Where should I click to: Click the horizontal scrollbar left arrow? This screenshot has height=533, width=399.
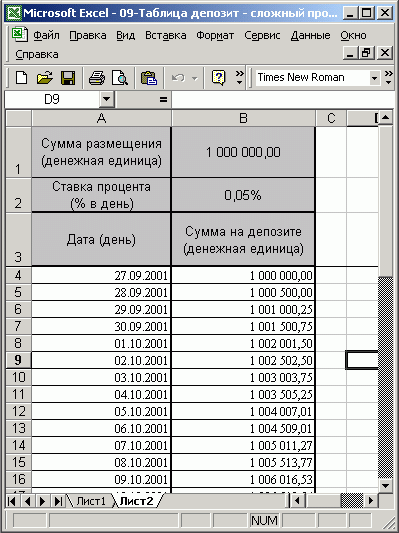(x=297, y=500)
